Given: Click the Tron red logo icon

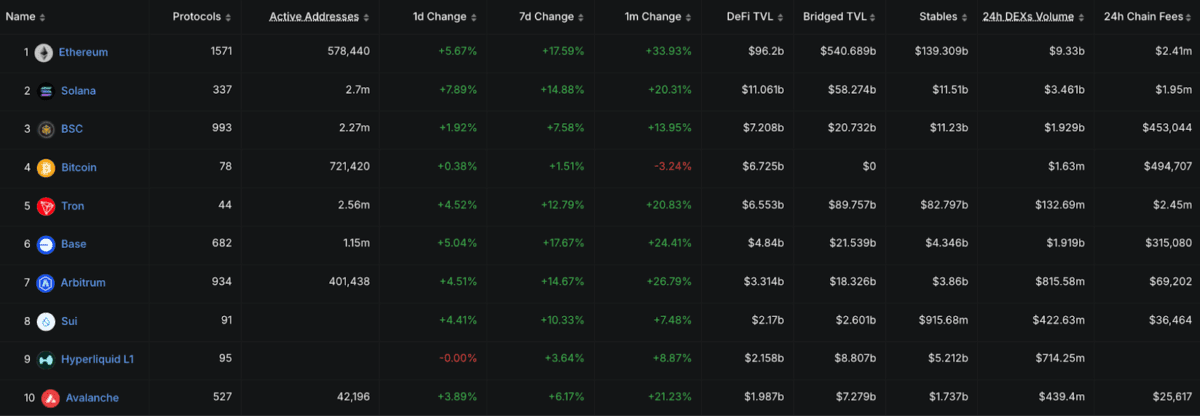Looking at the screenshot, I should [46, 206].
